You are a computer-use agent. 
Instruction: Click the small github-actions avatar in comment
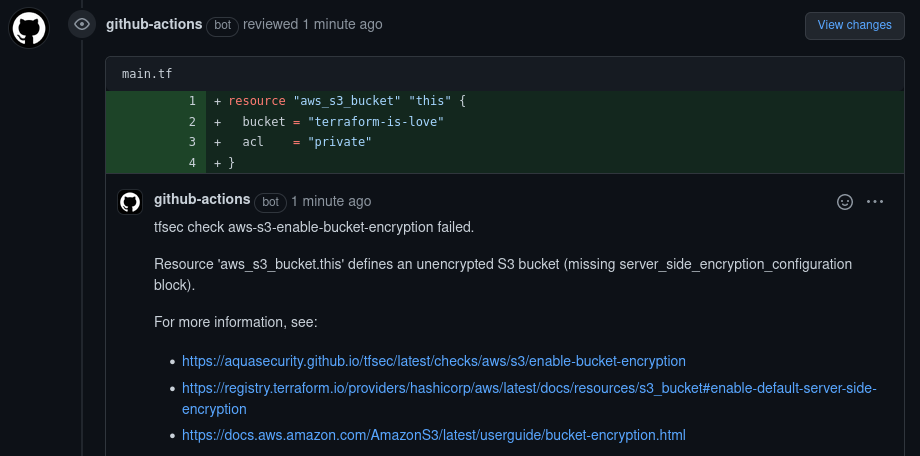point(130,201)
